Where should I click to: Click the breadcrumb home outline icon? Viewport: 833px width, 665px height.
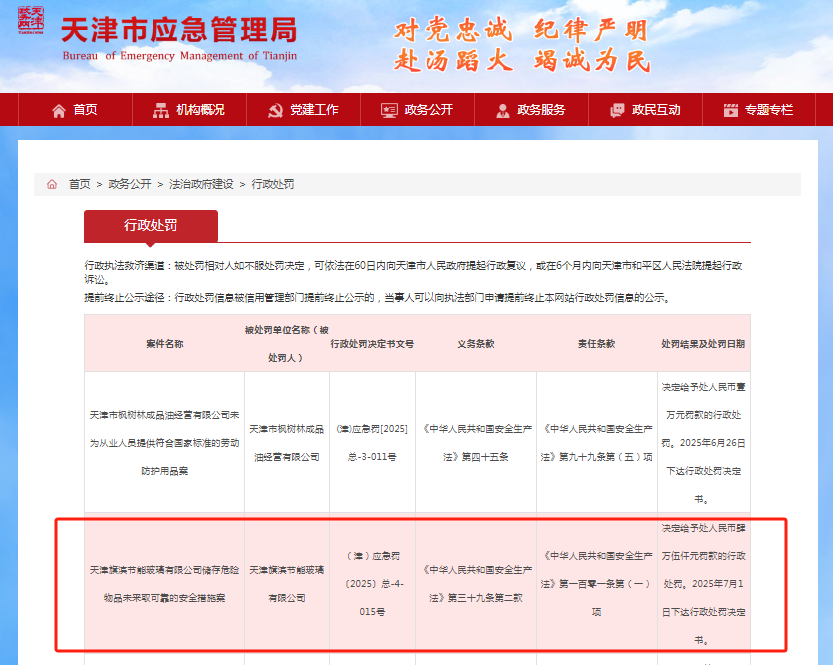[x=52, y=184]
